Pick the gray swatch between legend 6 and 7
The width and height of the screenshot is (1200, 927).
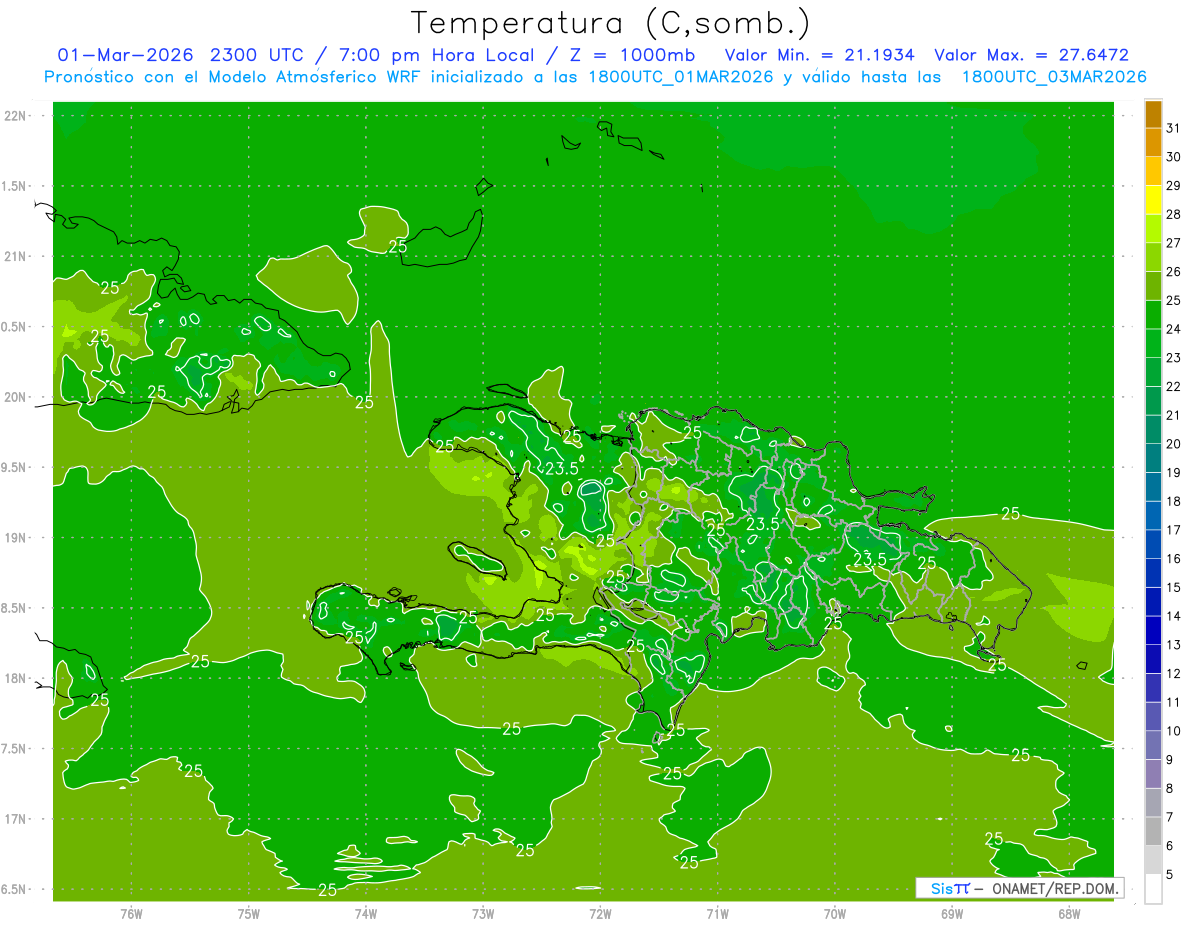pyautogui.click(x=1153, y=831)
